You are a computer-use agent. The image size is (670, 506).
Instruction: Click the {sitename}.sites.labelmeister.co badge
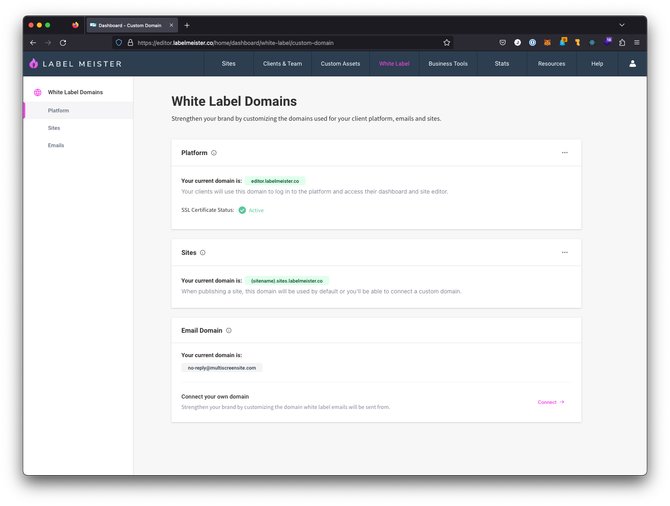[287, 281]
